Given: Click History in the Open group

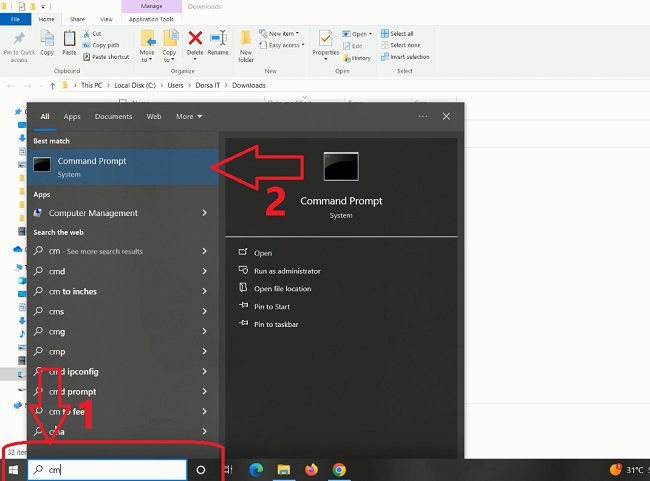Looking at the screenshot, I should click(357, 58).
